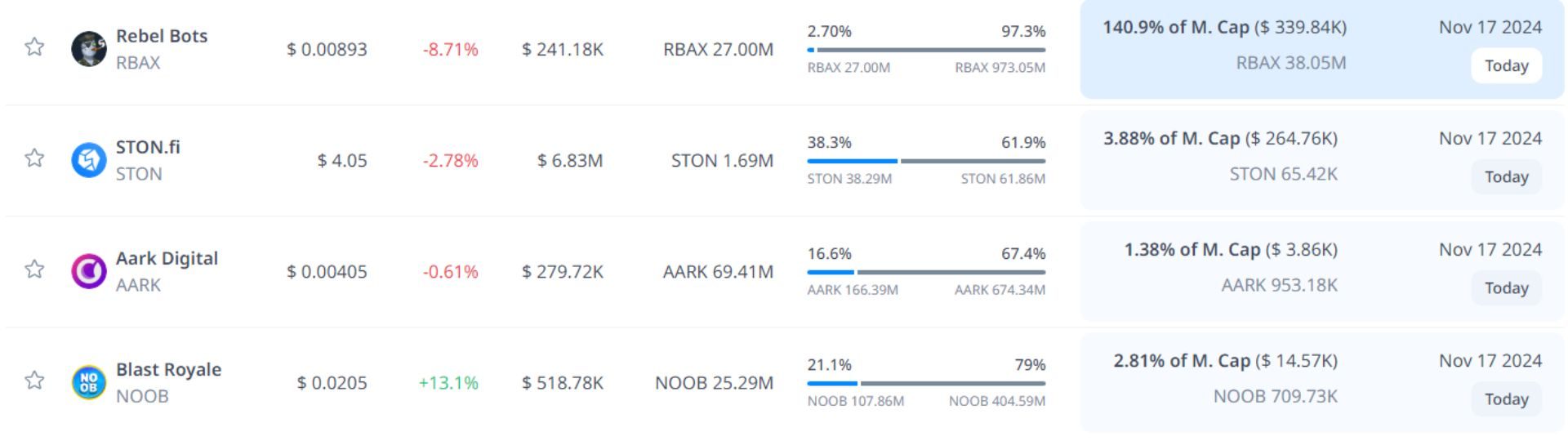Viewport: 1568px width, 441px height.
Task: Click the Blast Royale NOOB logo
Action: [x=88, y=382]
